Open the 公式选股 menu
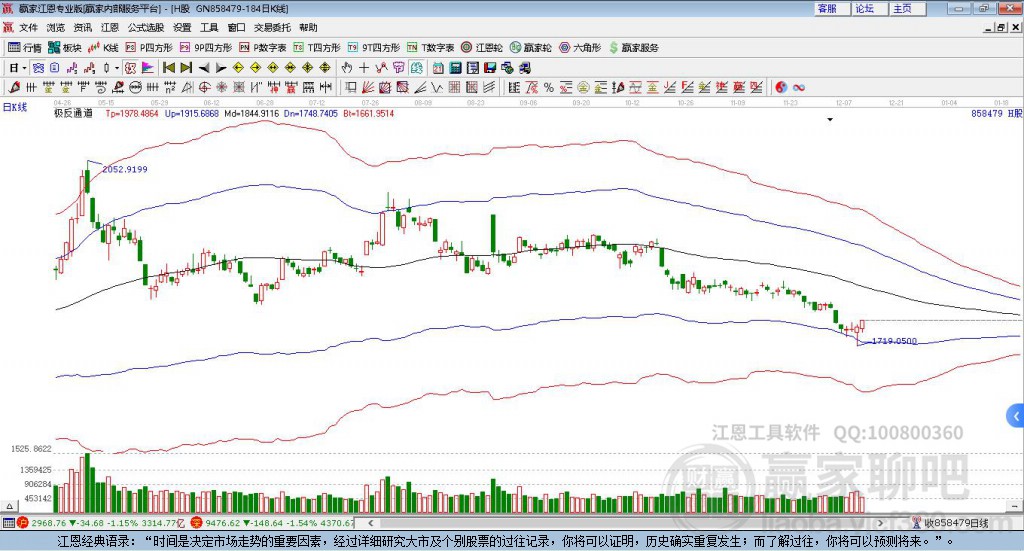This screenshot has height=551, width=1024. click(146, 27)
